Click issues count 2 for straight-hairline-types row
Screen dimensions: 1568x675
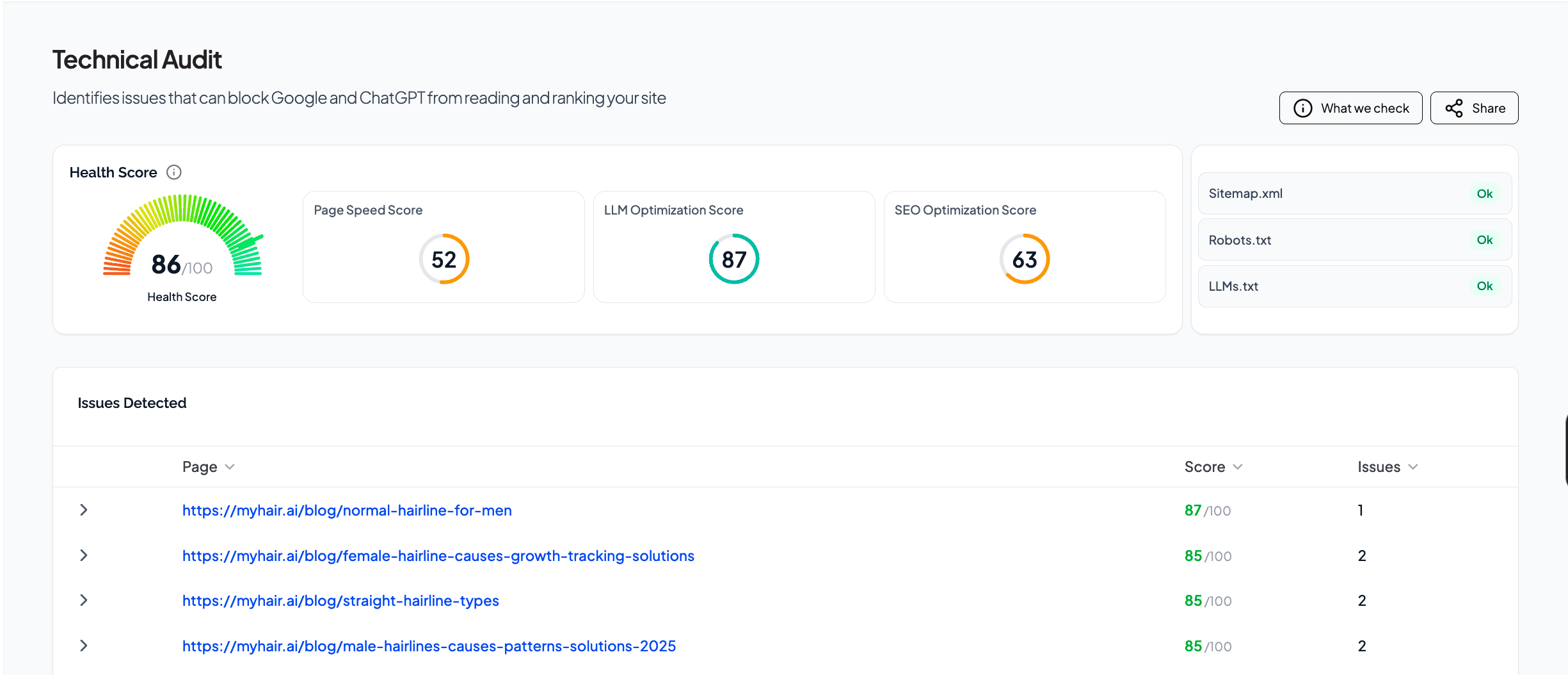point(1362,601)
